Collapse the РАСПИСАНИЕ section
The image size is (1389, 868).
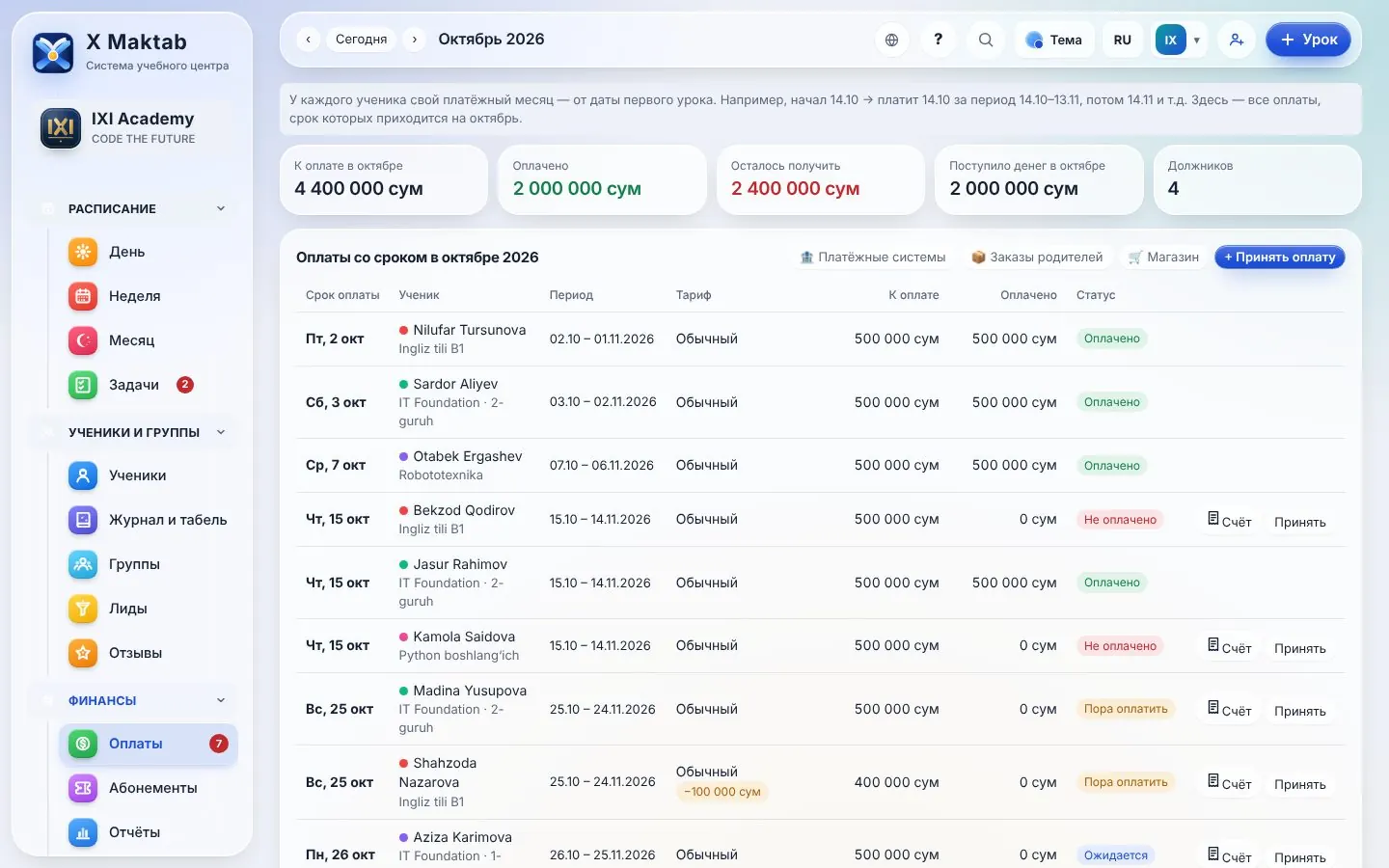click(x=133, y=208)
